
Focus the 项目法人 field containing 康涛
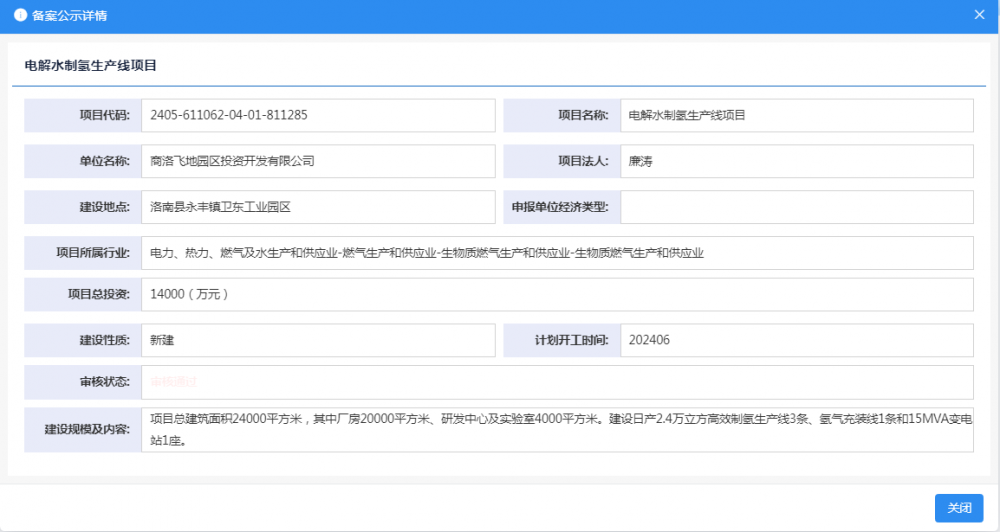pos(796,161)
